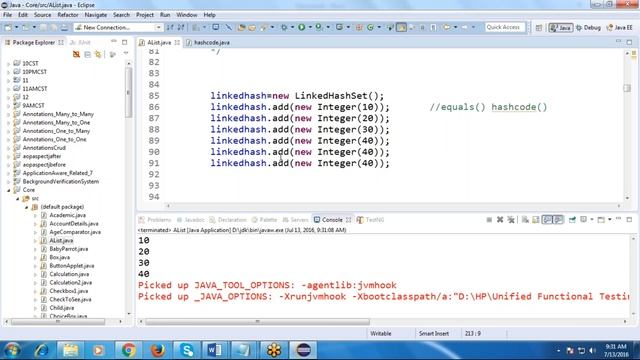Open the Source menu
Screen dimensions: 640x360
point(42,15)
